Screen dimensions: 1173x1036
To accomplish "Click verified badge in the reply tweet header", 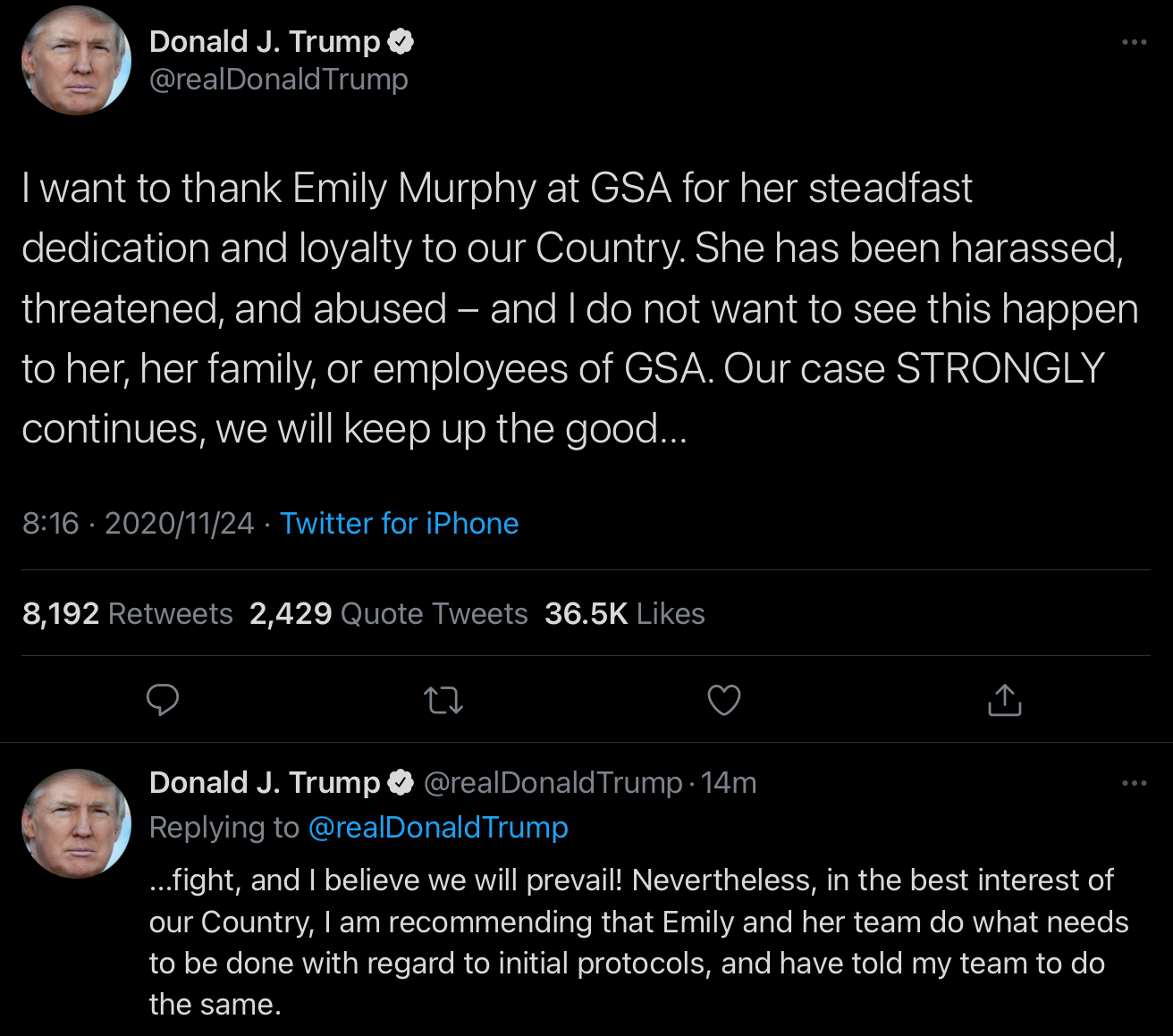I will 400,782.
